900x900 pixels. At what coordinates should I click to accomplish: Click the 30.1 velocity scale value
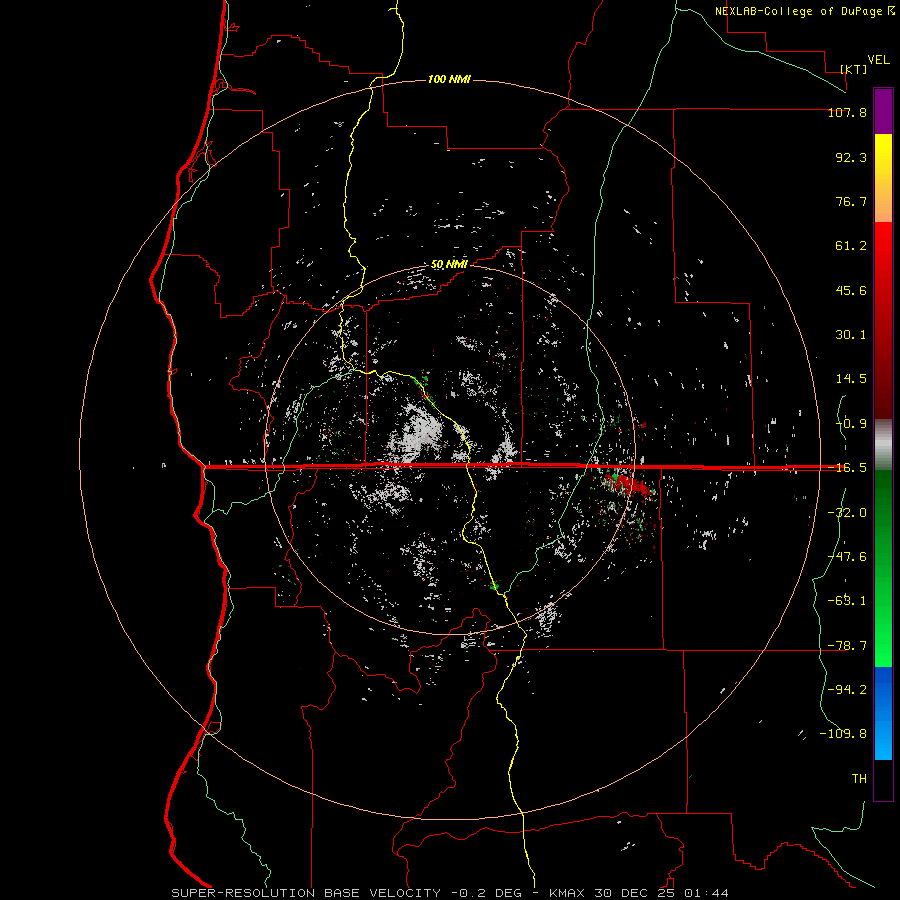click(851, 335)
